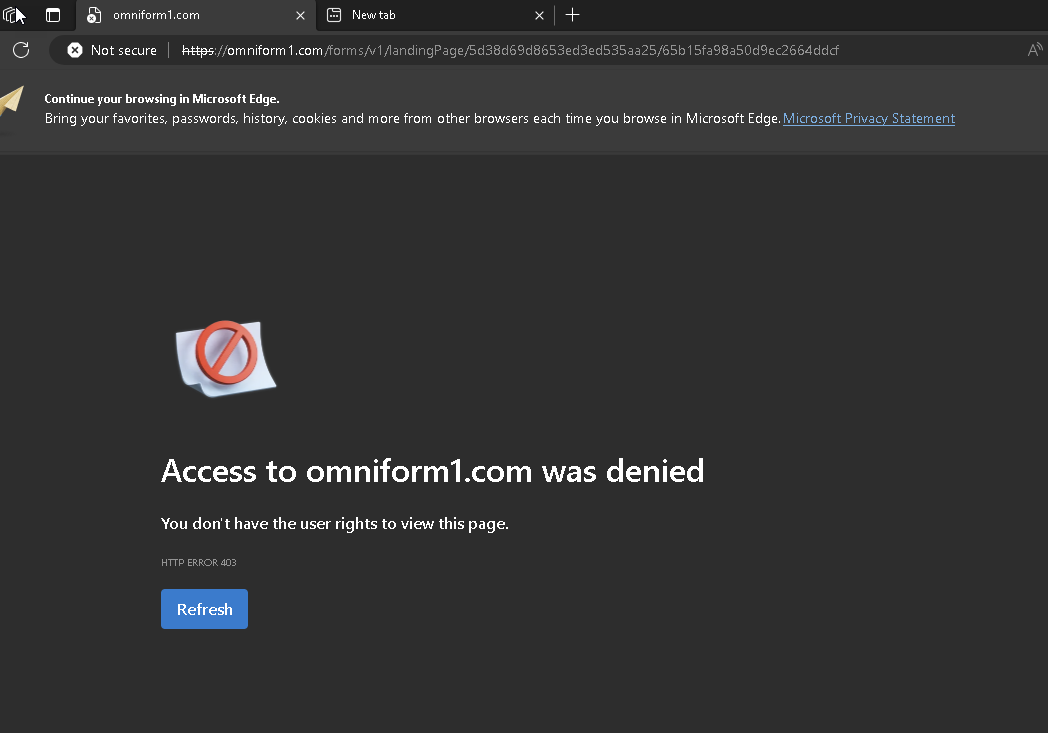The image size is (1048, 733).
Task: Click the "Access to omniform1.com was denied" heading
Action: [432, 471]
